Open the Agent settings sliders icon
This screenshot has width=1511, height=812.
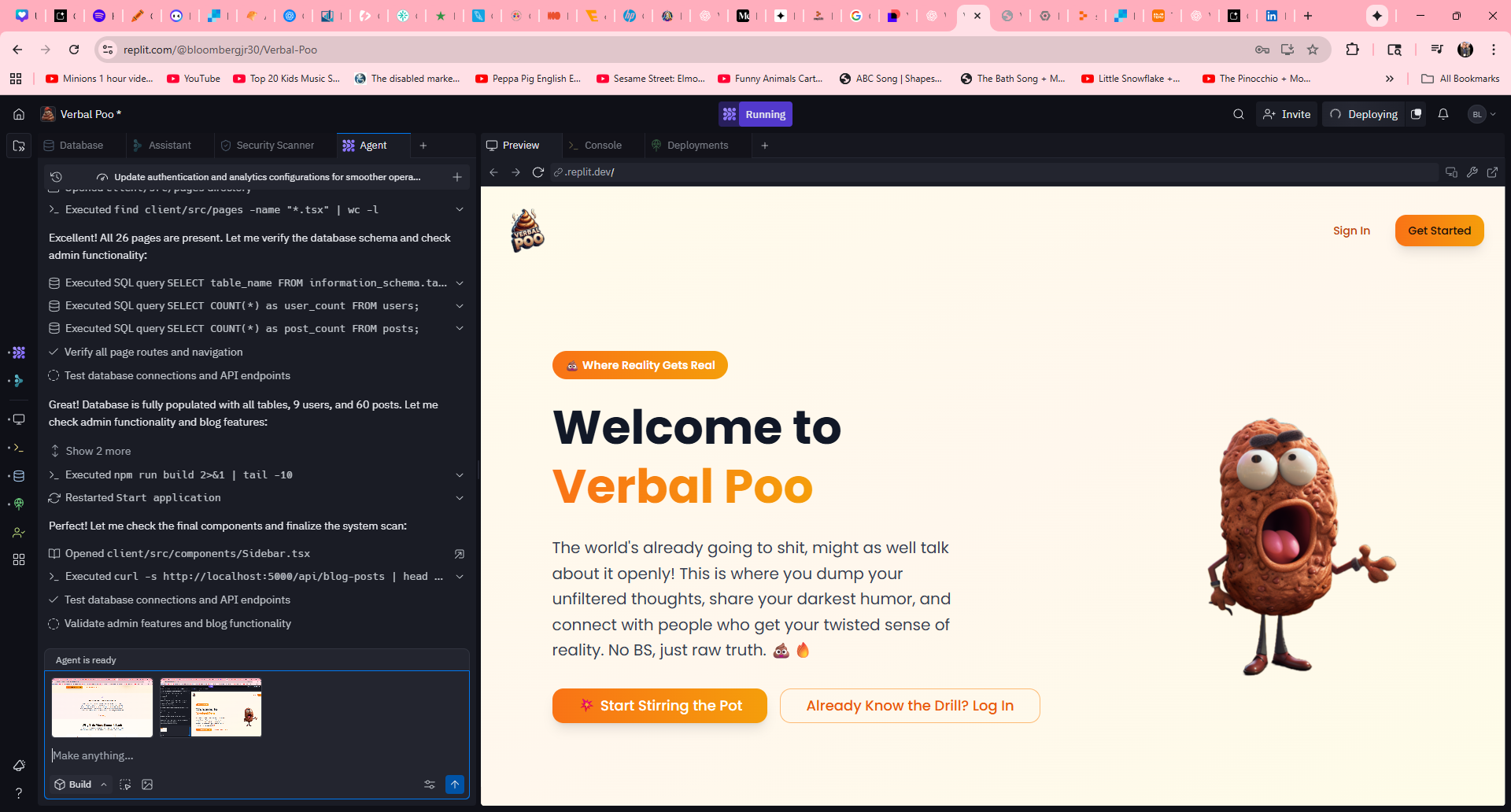click(x=430, y=784)
